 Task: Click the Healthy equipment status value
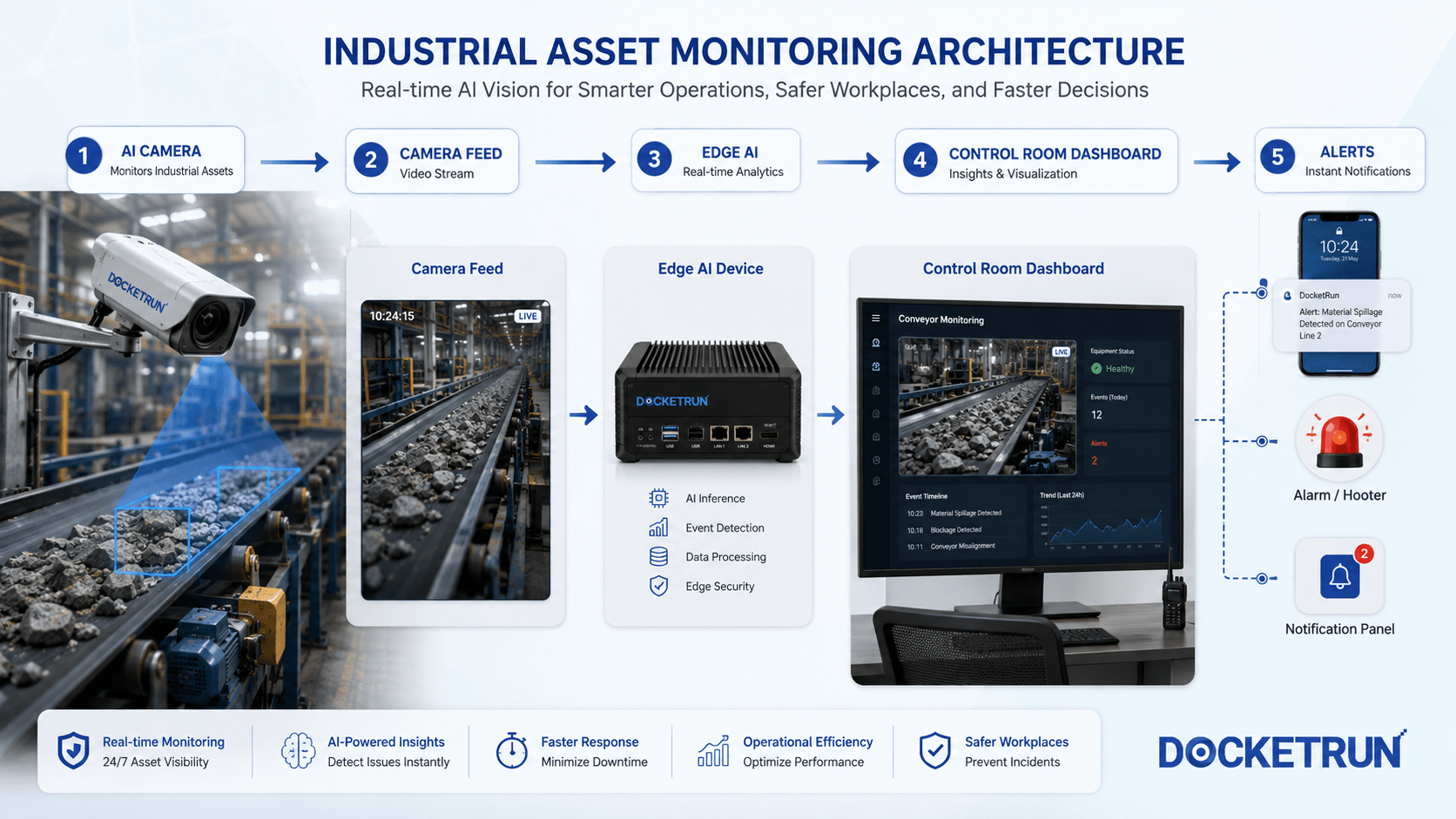pos(1120,369)
